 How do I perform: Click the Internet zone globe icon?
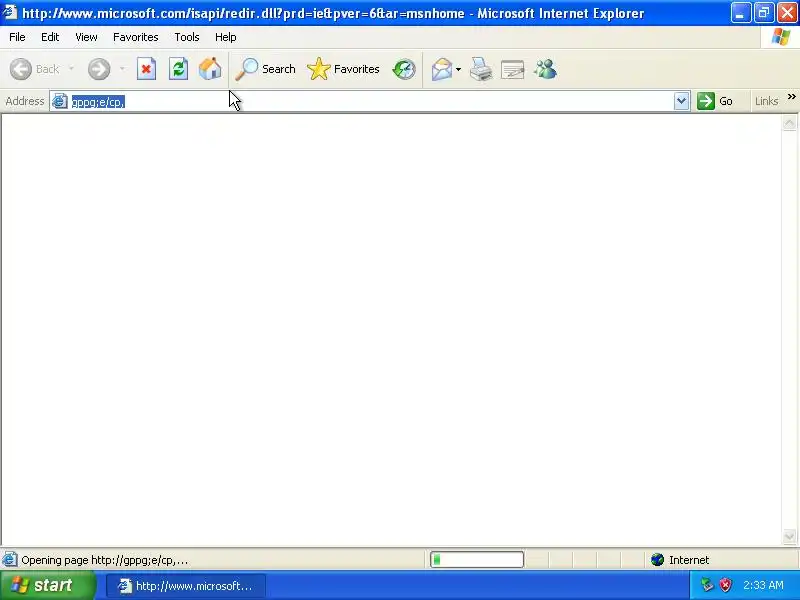[x=658, y=560]
